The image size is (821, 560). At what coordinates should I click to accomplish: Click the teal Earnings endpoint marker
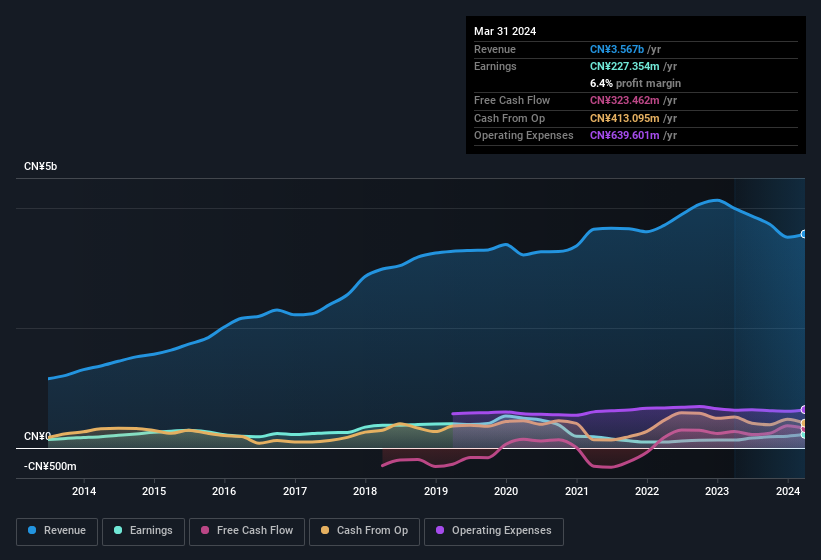[803, 434]
